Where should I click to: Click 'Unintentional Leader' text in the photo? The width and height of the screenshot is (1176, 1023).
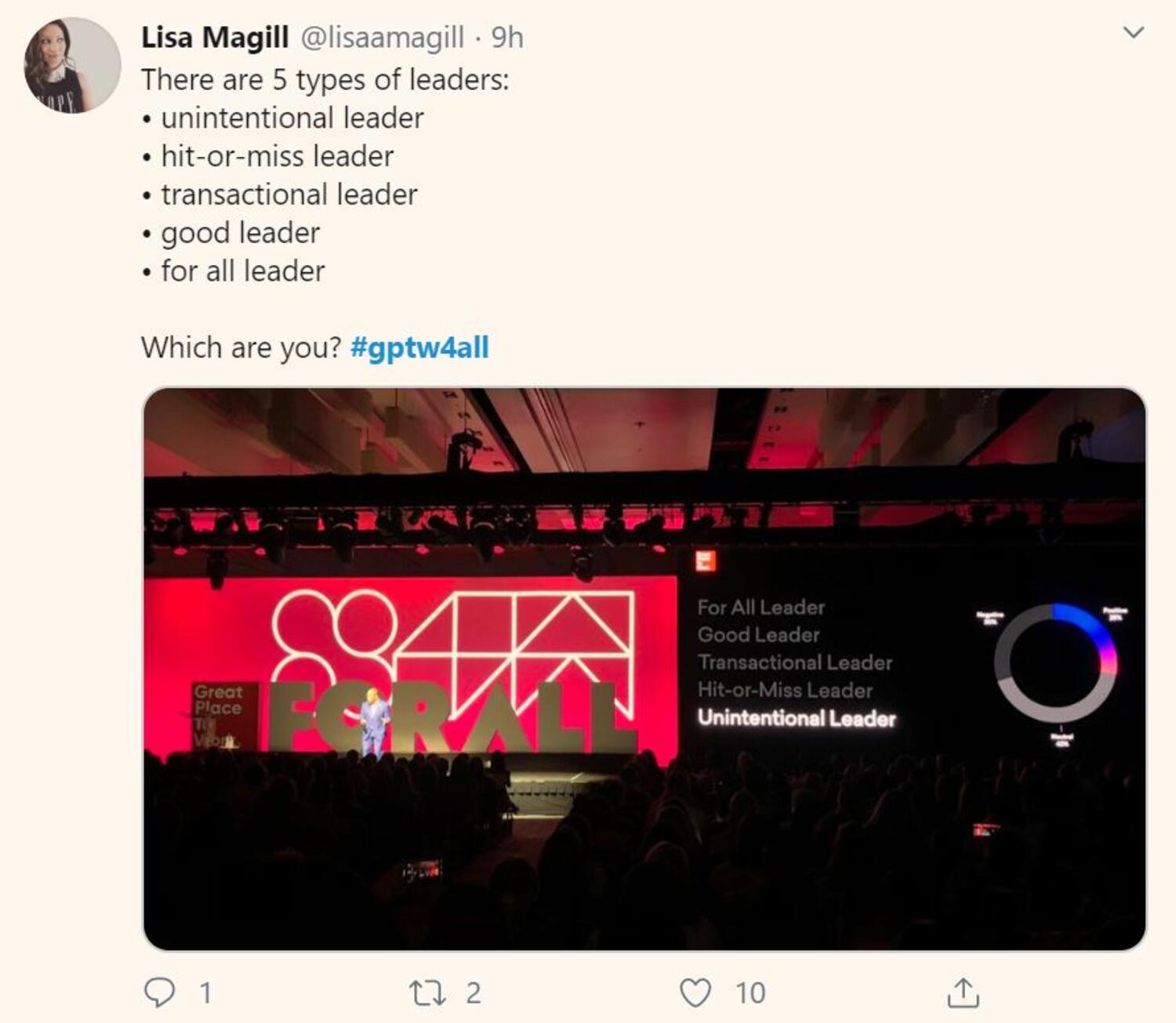click(797, 718)
